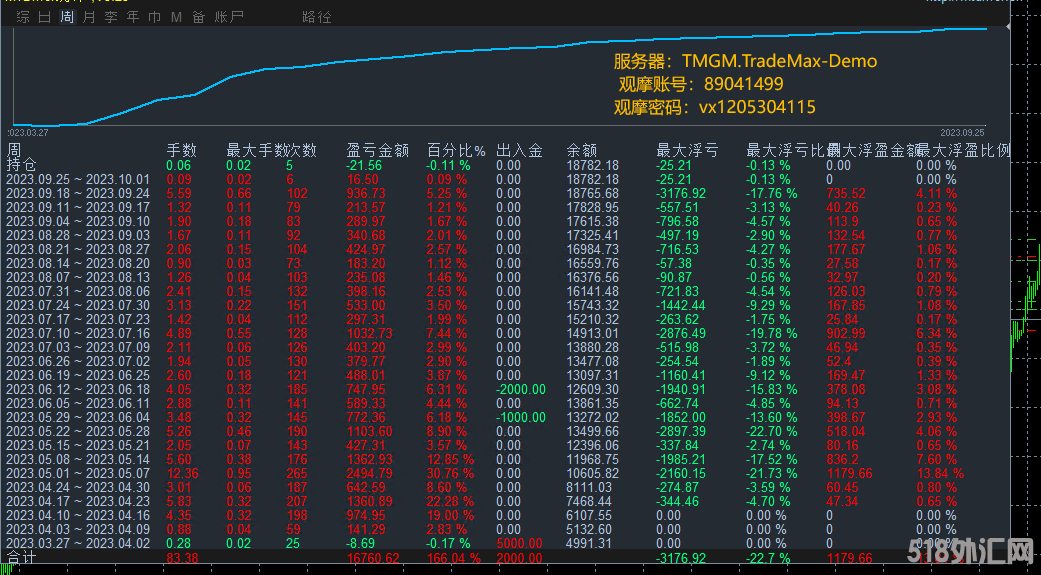
Task: Select the 2023.06.12 ~ 2023.06.18 week row
Action: (x=481, y=389)
